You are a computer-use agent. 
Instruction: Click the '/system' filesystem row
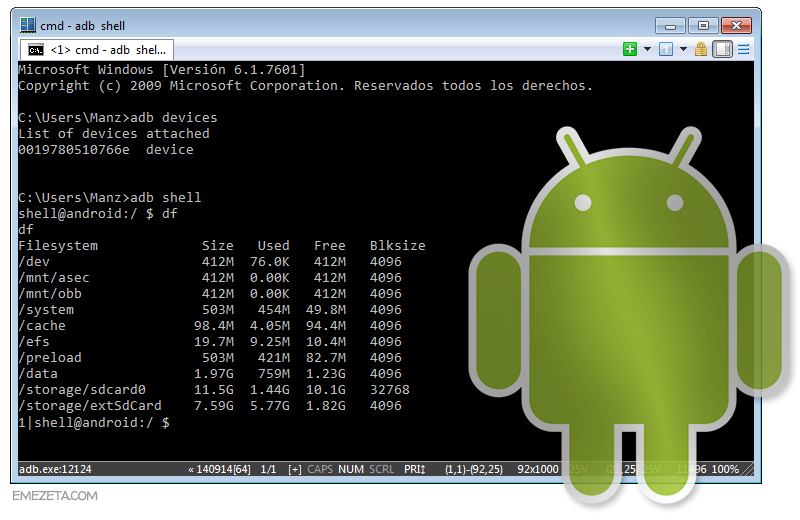(210, 310)
